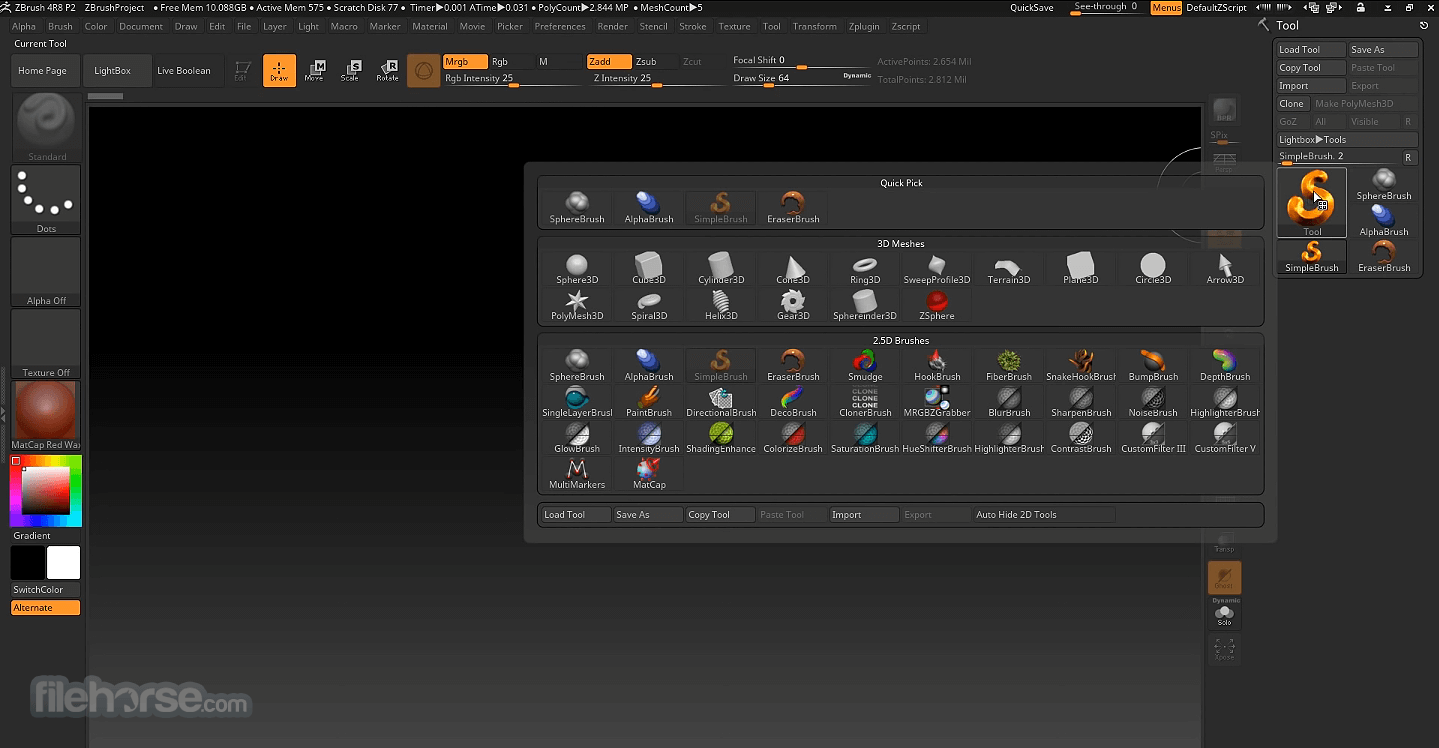Click the Home Page button
This screenshot has width=1439, height=748.
(46, 71)
